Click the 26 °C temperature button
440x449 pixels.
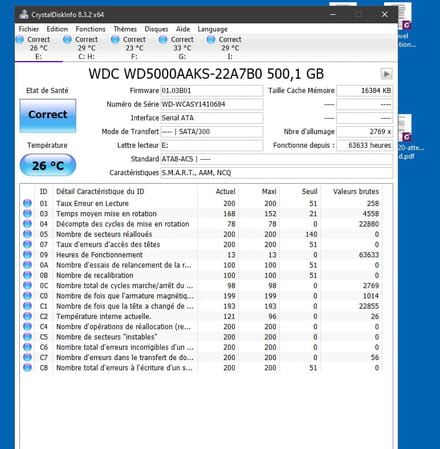48,165
